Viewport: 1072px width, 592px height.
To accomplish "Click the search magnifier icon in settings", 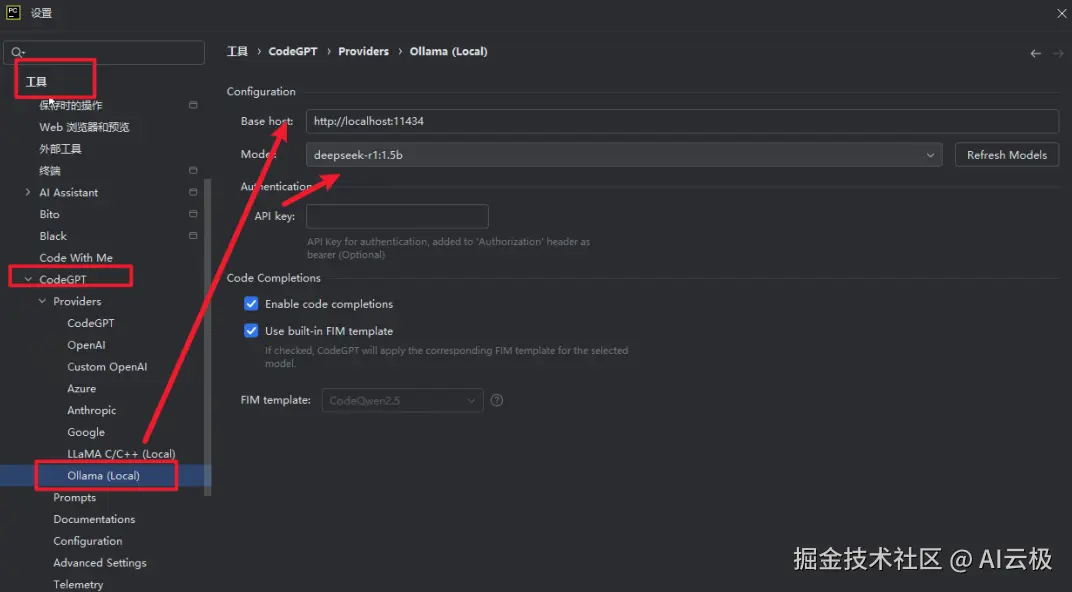I will point(17,52).
